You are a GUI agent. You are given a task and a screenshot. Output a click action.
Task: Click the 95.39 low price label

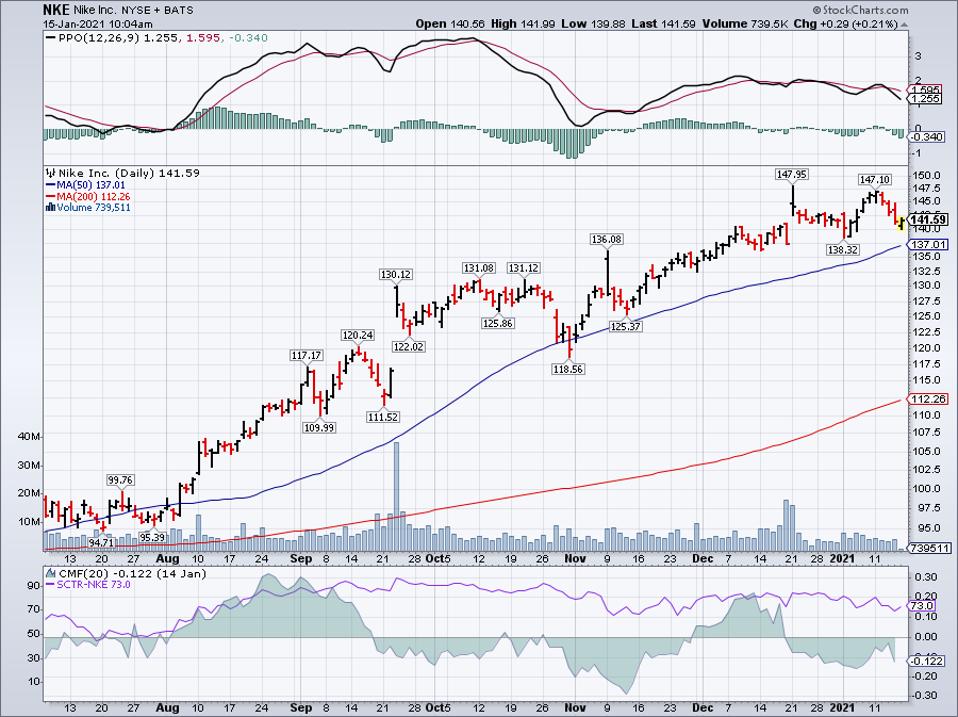click(x=152, y=537)
